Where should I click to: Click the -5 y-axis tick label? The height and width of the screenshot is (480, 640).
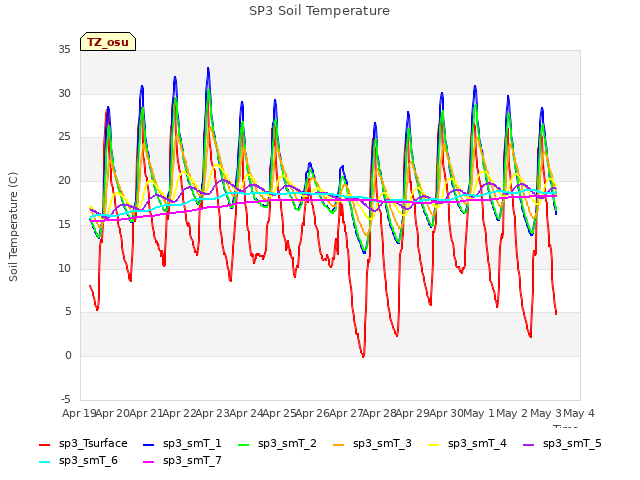(66, 399)
